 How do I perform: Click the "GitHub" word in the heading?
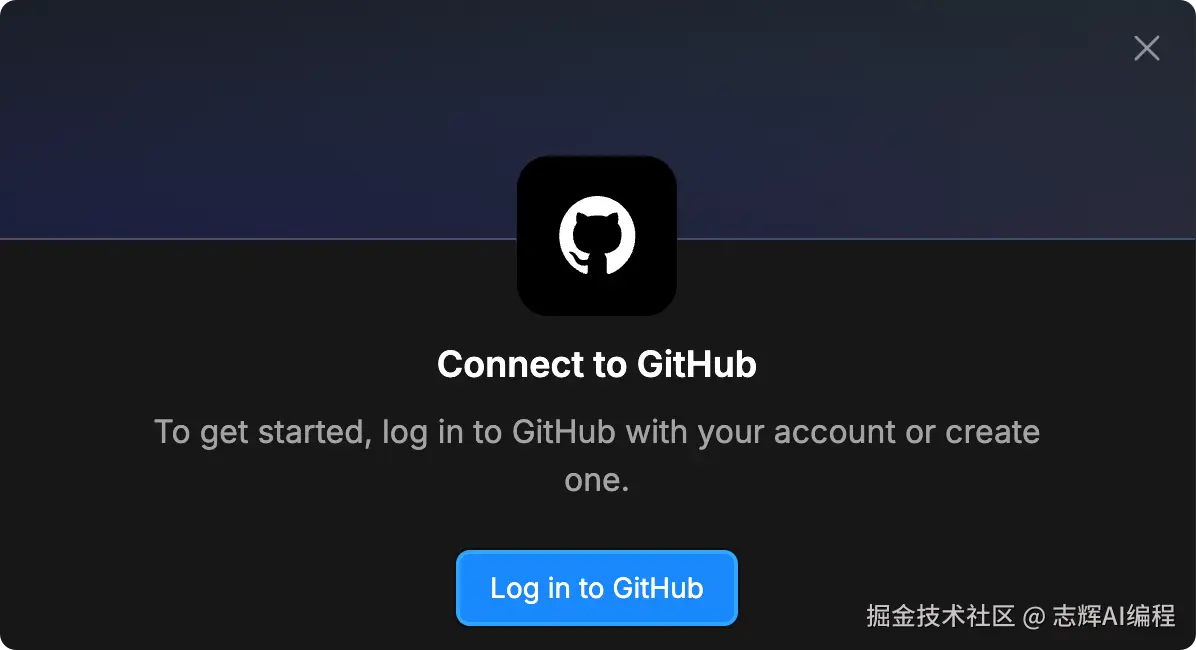click(x=696, y=364)
